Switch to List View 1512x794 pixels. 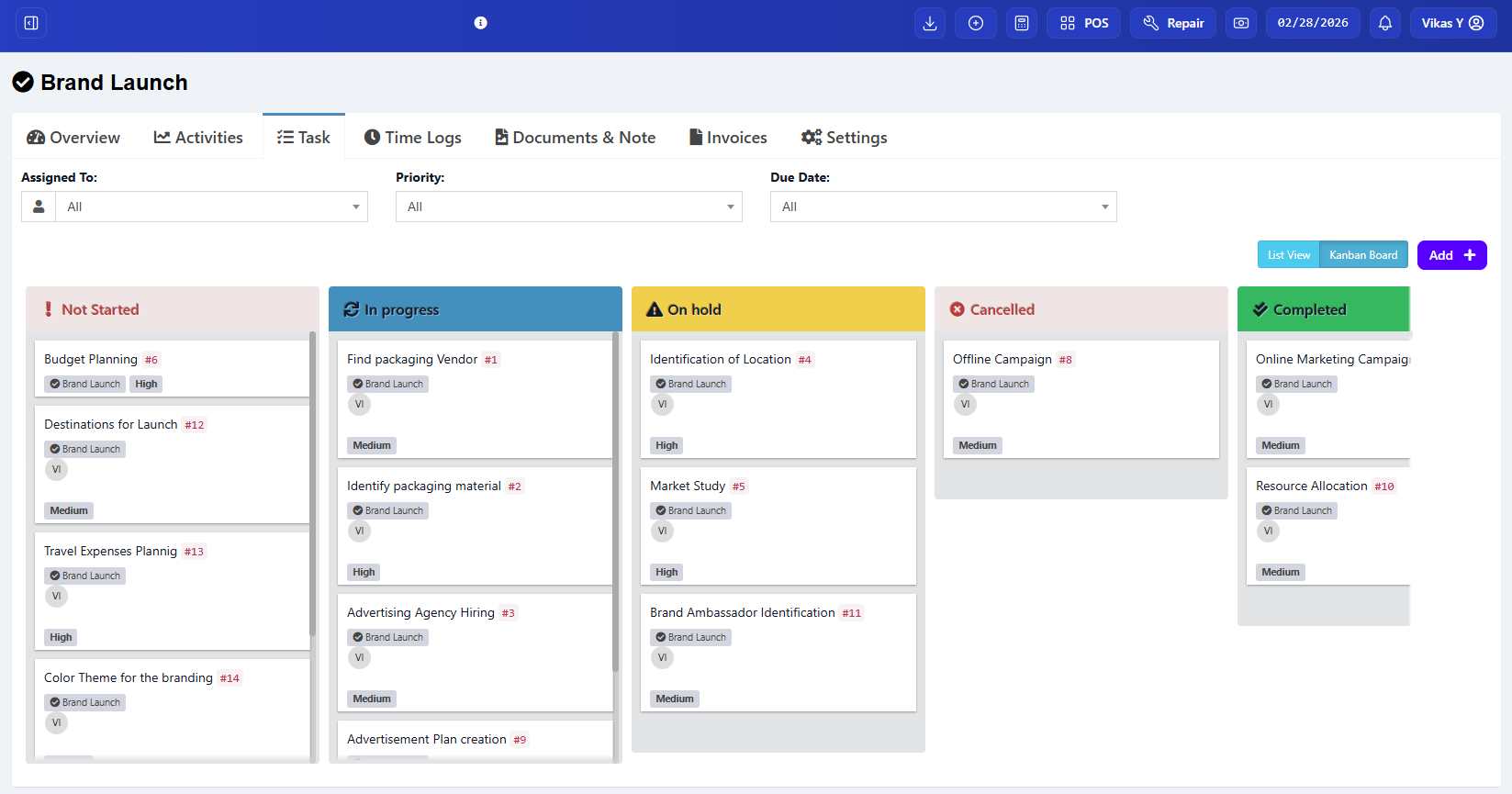[1289, 255]
